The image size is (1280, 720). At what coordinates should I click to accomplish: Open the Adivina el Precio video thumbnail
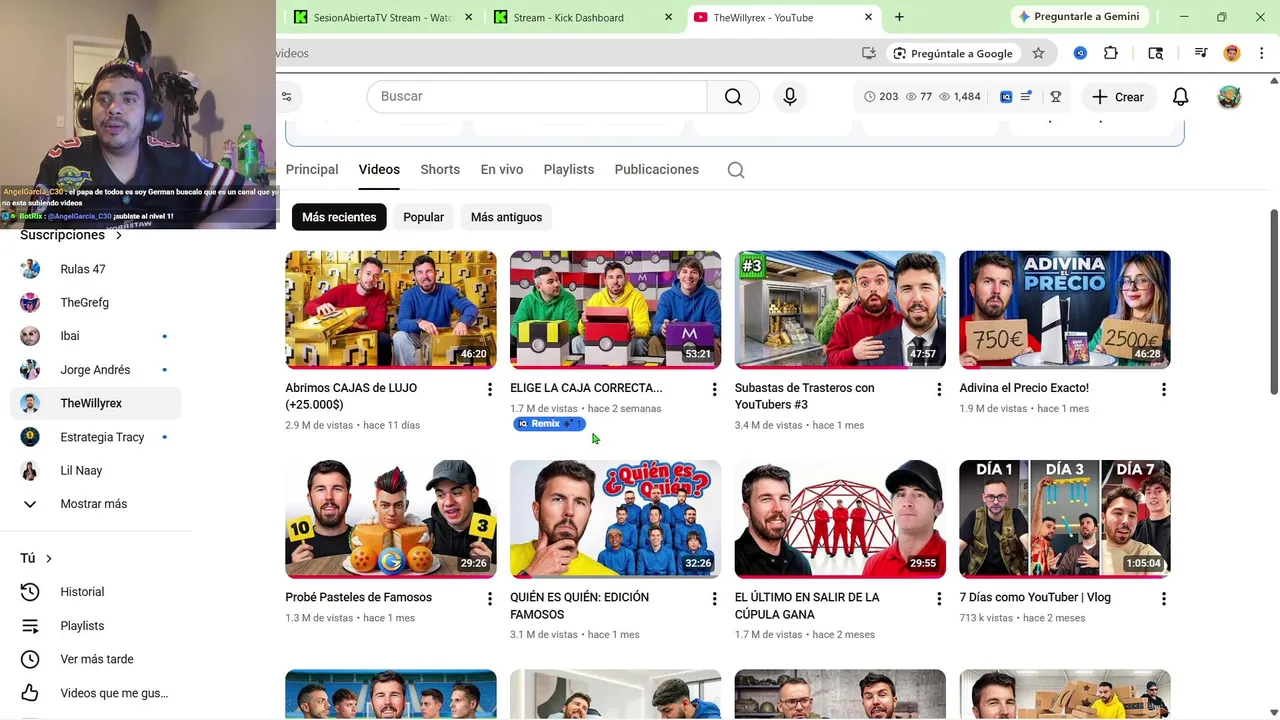(x=1064, y=310)
